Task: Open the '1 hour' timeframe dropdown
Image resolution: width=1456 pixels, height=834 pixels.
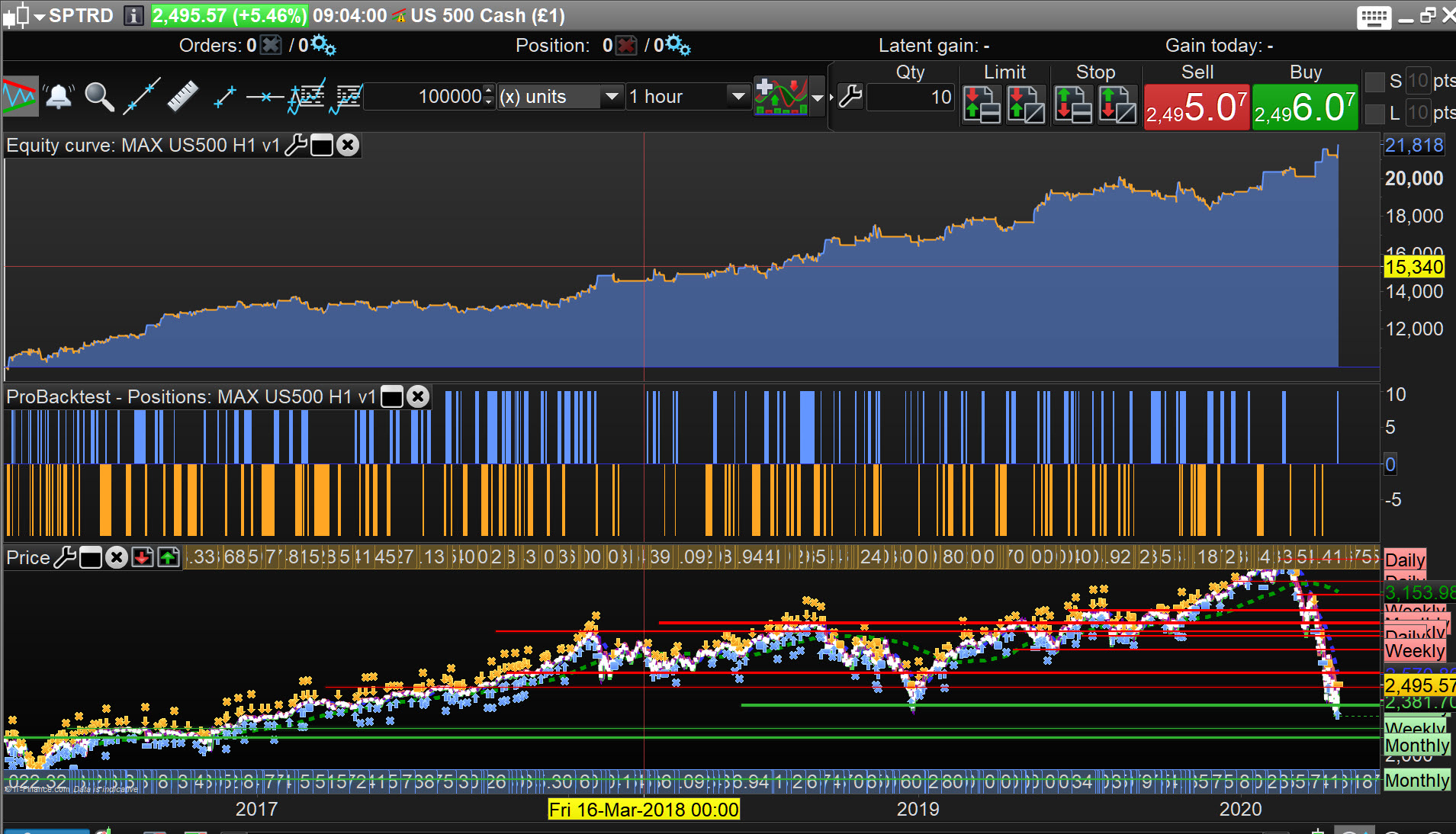Action: 737,97
